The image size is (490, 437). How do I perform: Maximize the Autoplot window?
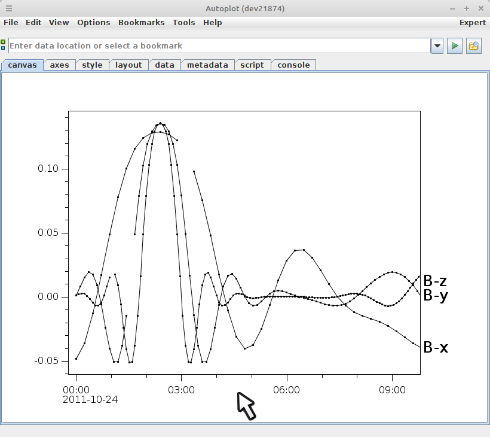click(x=466, y=8)
